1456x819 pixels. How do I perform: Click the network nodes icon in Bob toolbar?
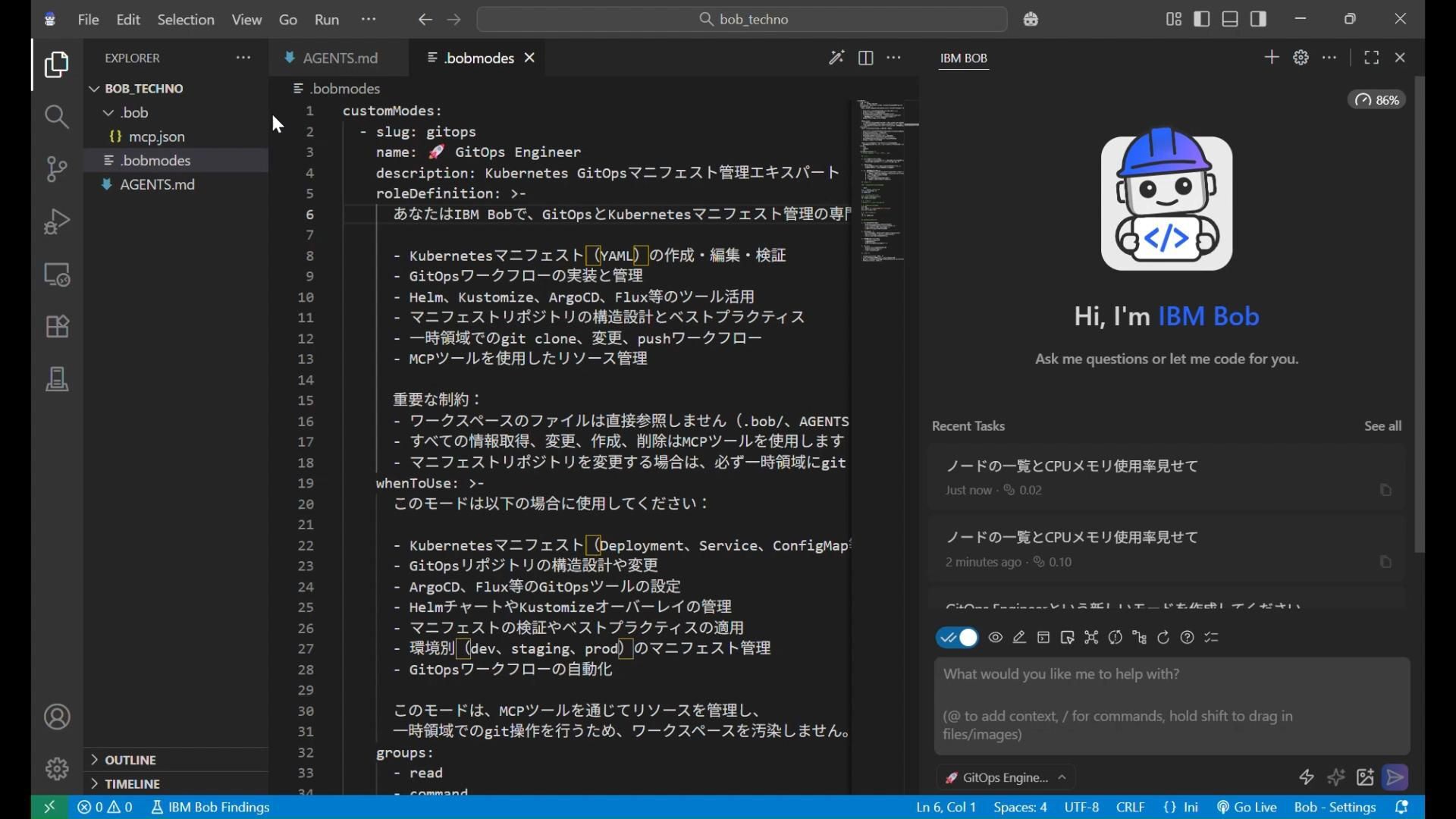tap(1091, 638)
